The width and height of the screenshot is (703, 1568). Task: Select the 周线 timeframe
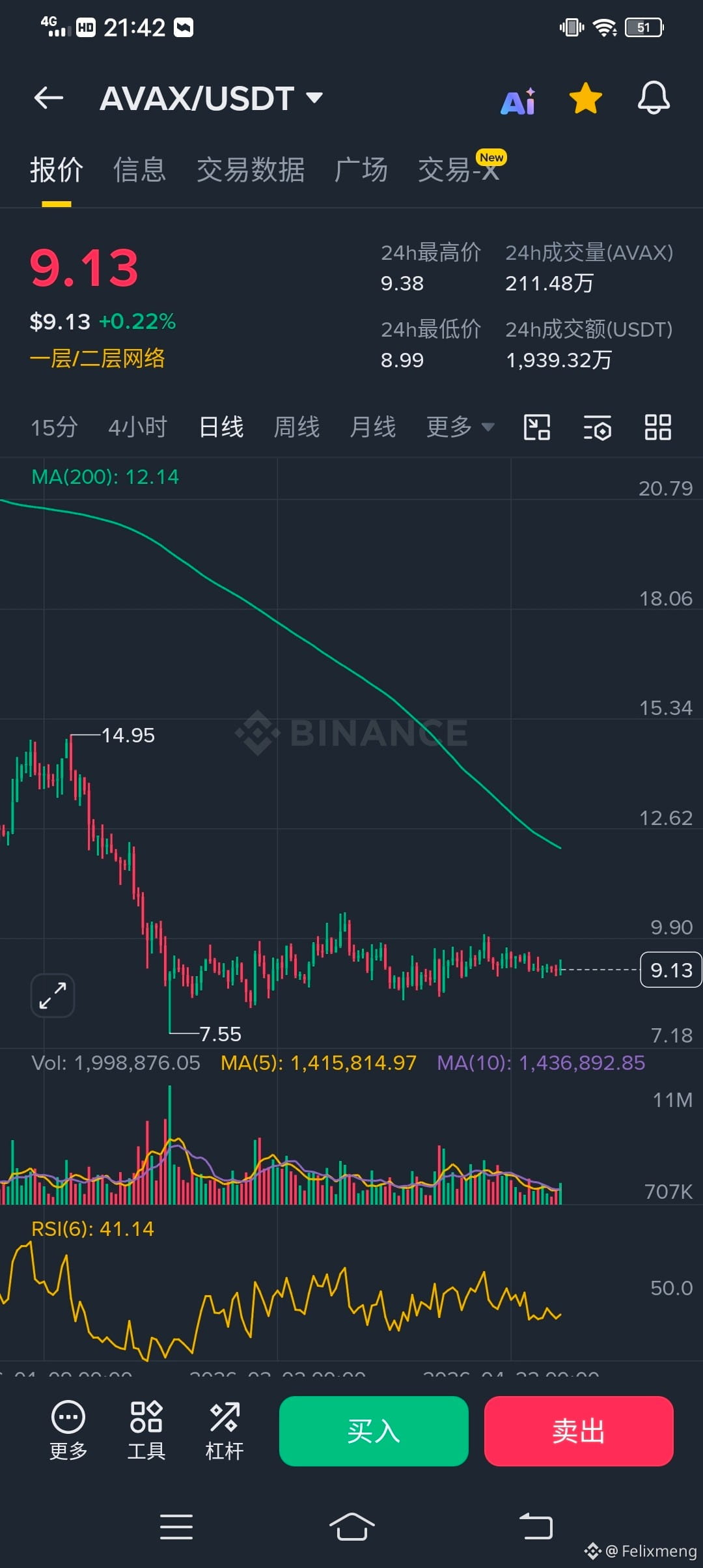pyautogui.click(x=297, y=428)
